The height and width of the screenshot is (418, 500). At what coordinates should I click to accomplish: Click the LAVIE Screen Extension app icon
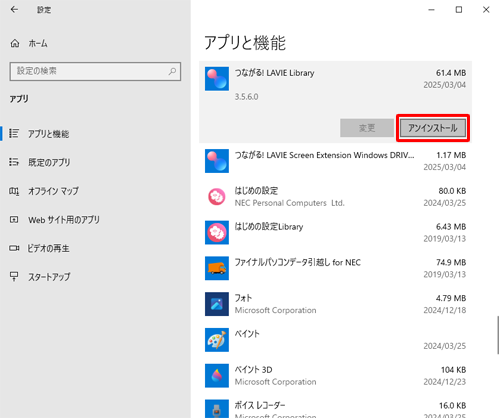[217, 161]
